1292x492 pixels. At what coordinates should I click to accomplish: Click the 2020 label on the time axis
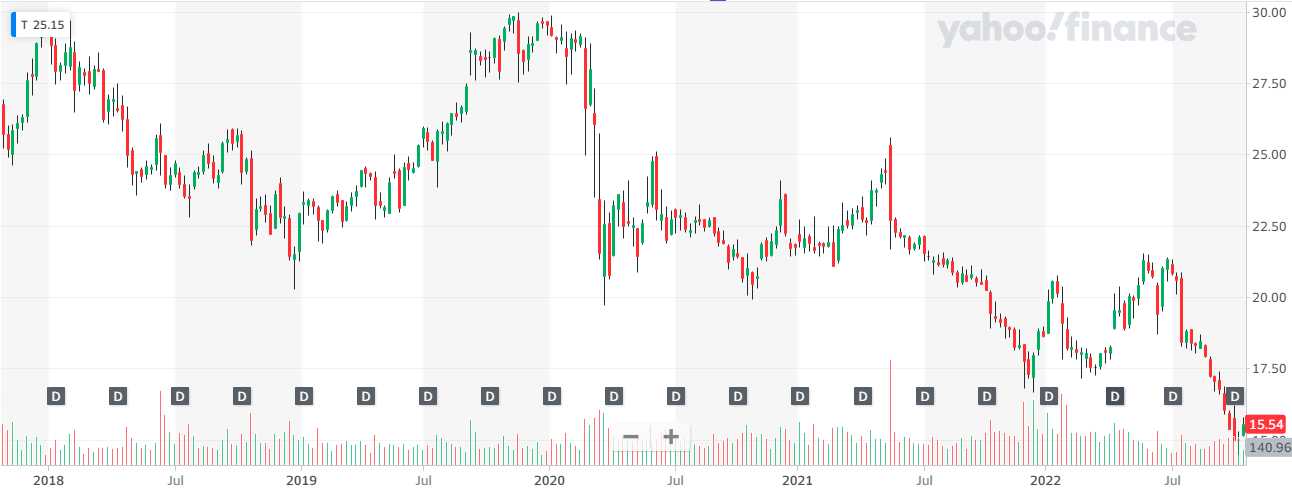tap(549, 478)
